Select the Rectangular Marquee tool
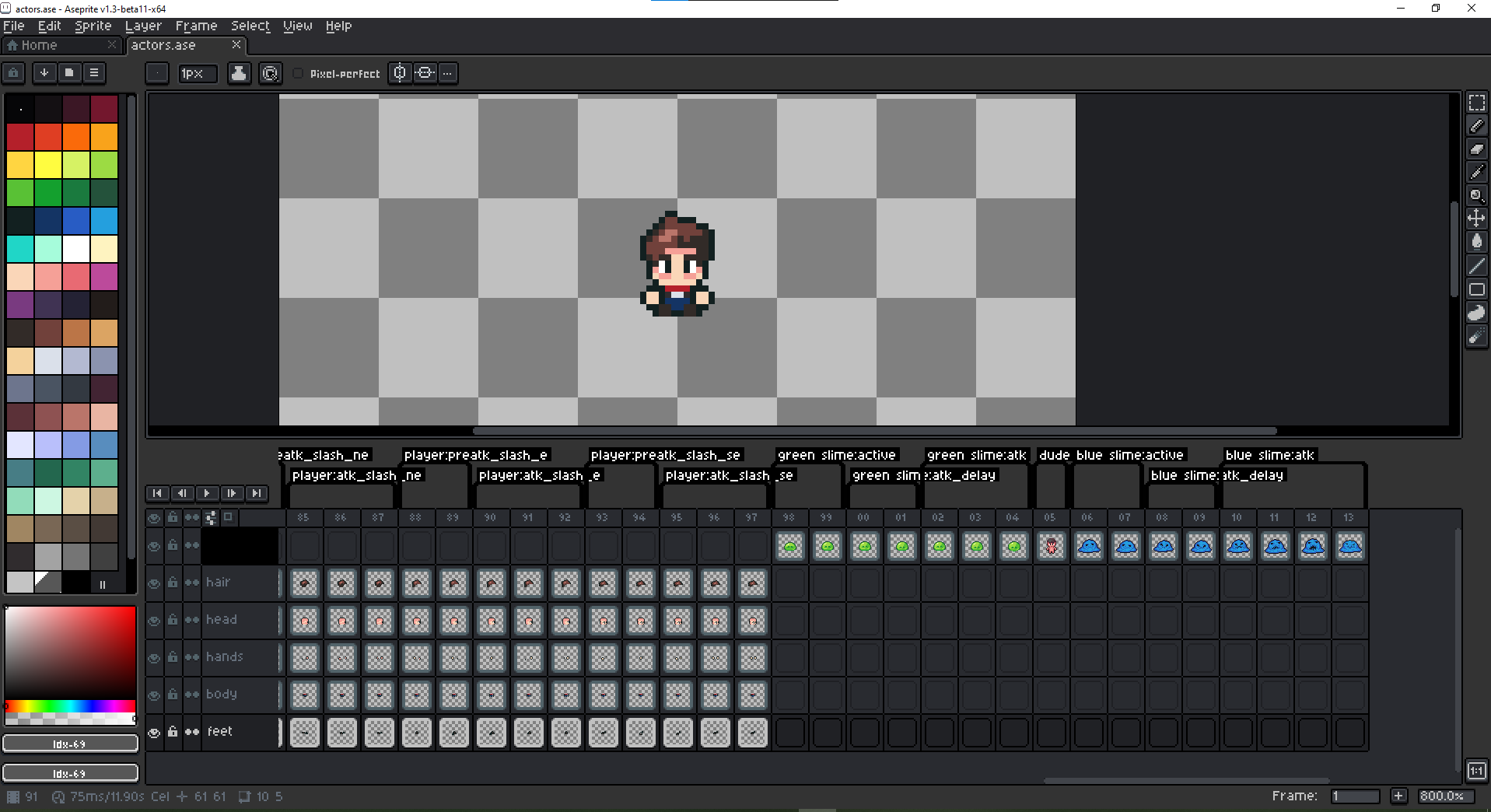Viewport: 1491px width, 812px height. tap(1477, 102)
